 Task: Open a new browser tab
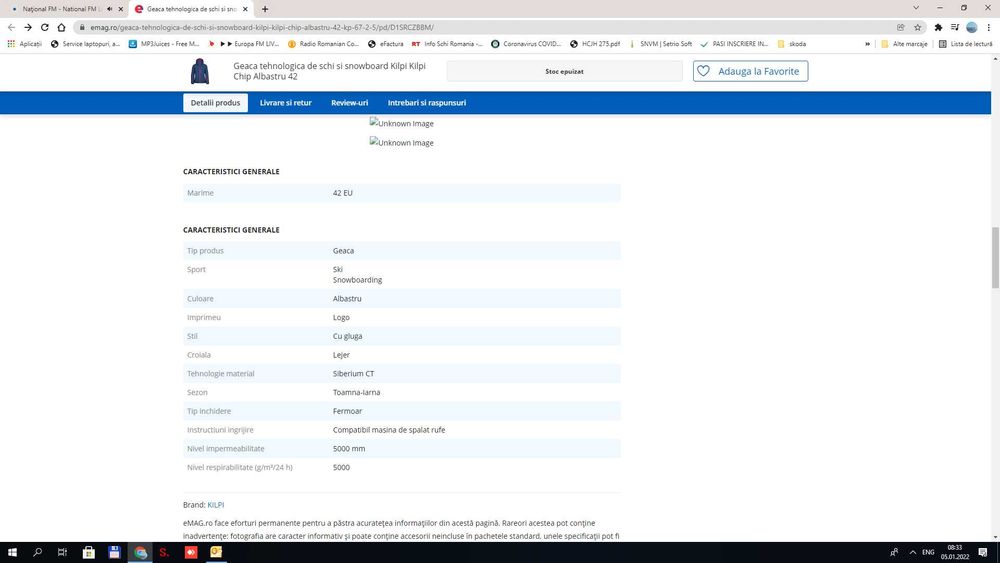pyautogui.click(x=265, y=9)
